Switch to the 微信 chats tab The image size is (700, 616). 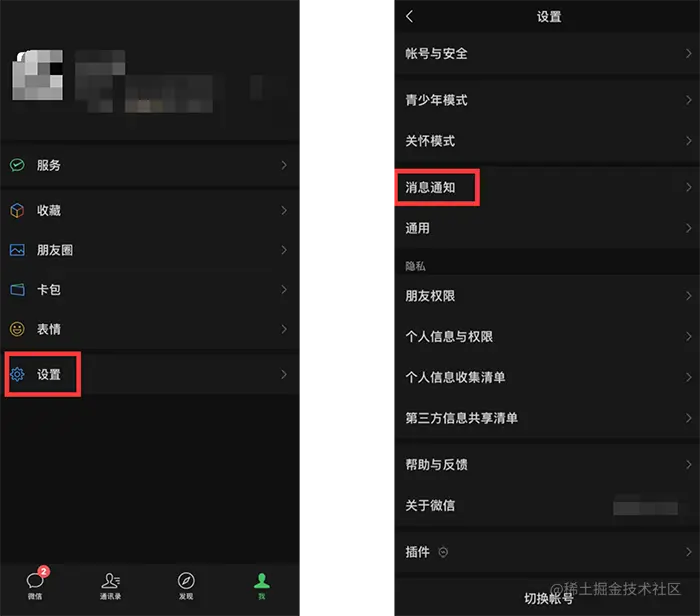coord(35,584)
